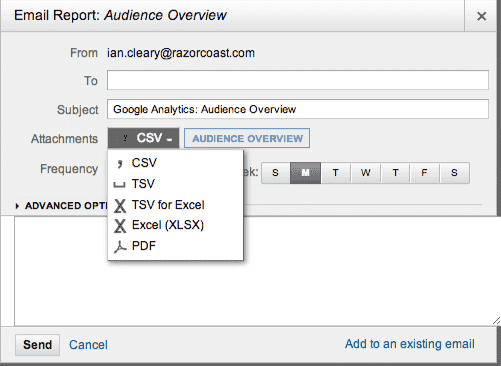
Task: Click into the Subject field
Action: (298, 109)
